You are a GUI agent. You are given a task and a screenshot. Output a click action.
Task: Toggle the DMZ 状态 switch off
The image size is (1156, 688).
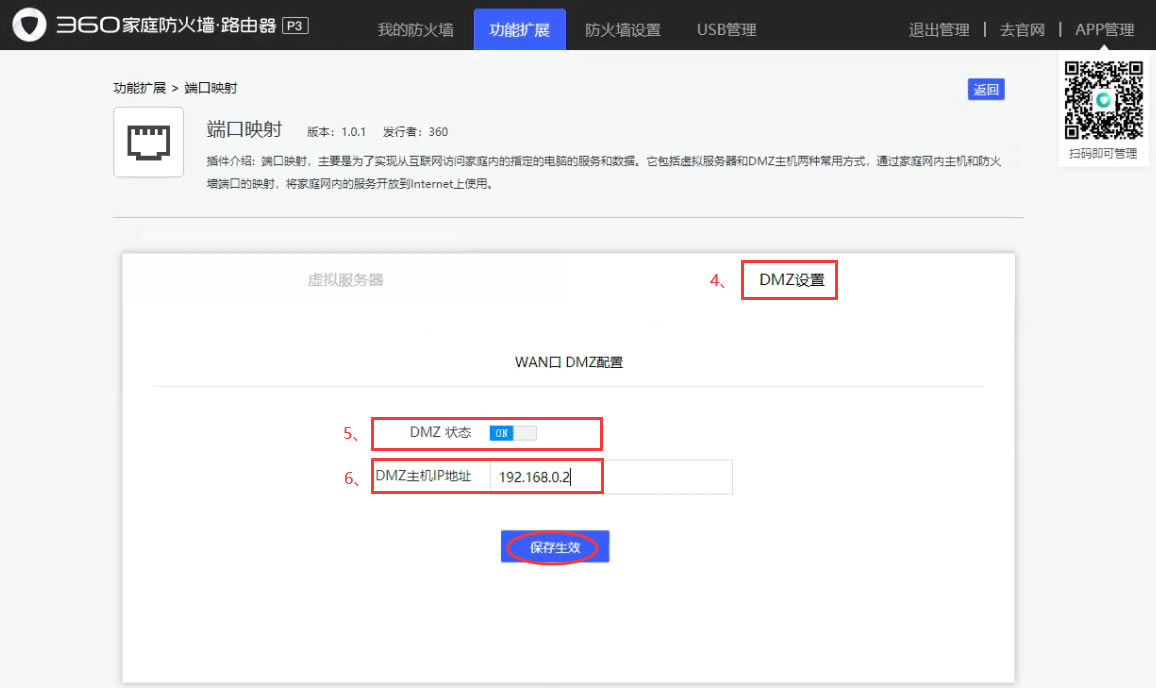[x=512, y=433]
